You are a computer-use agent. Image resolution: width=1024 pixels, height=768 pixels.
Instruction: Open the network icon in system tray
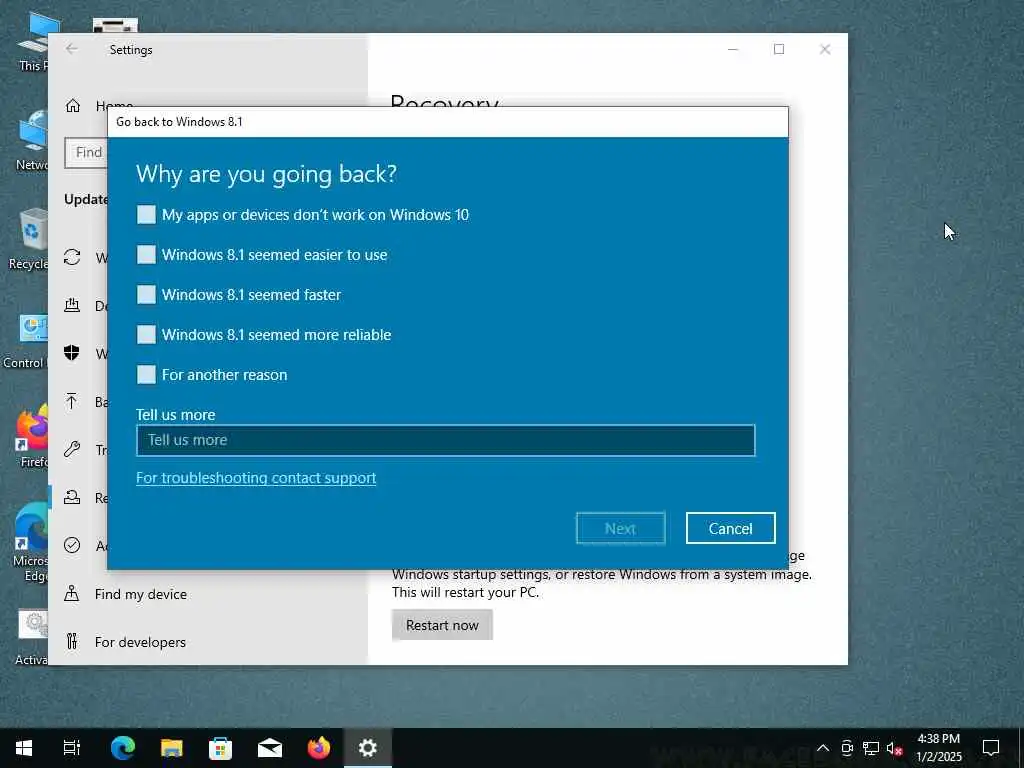coord(871,748)
